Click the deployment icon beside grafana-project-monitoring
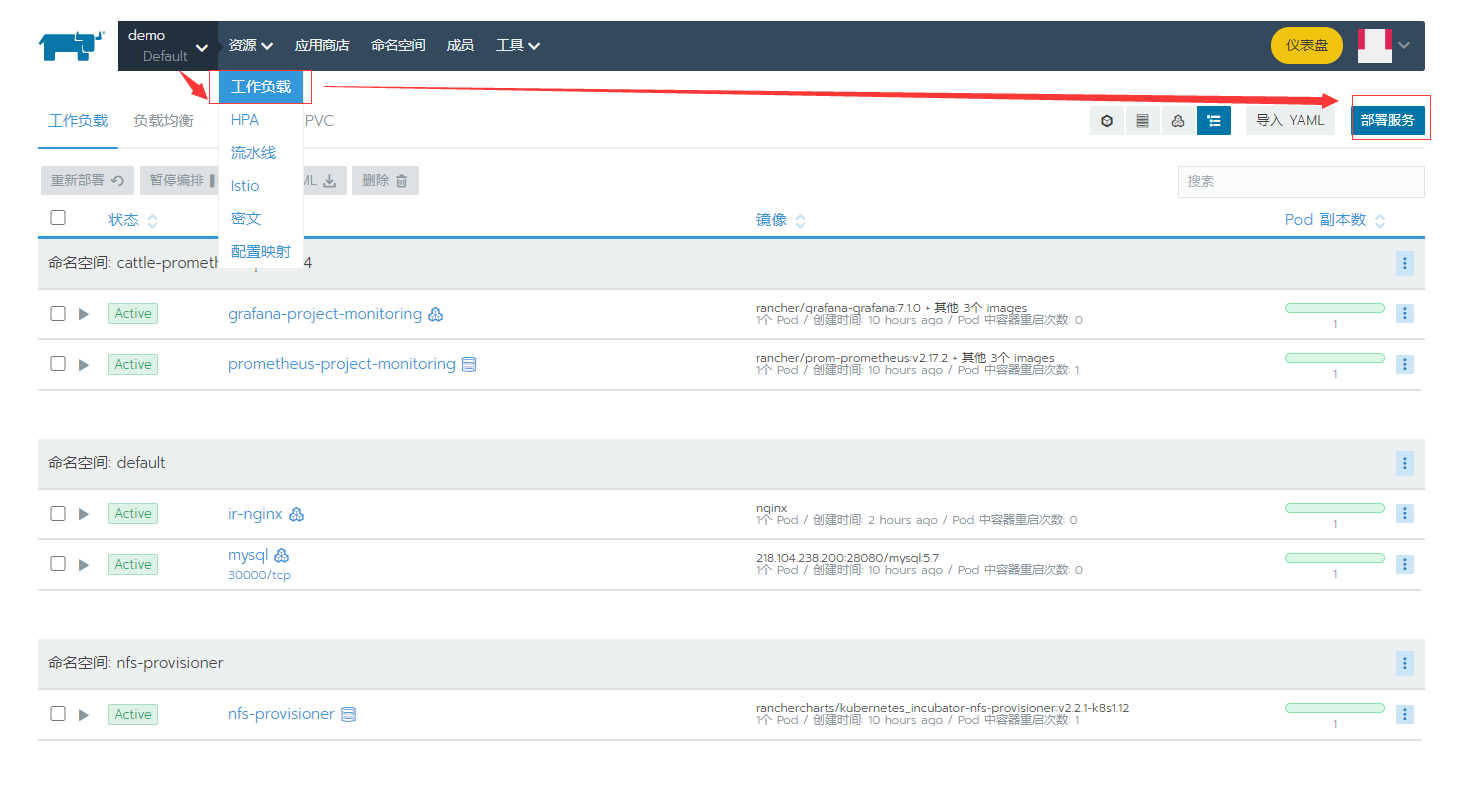Screen dimensions: 1469x786 coord(435,314)
